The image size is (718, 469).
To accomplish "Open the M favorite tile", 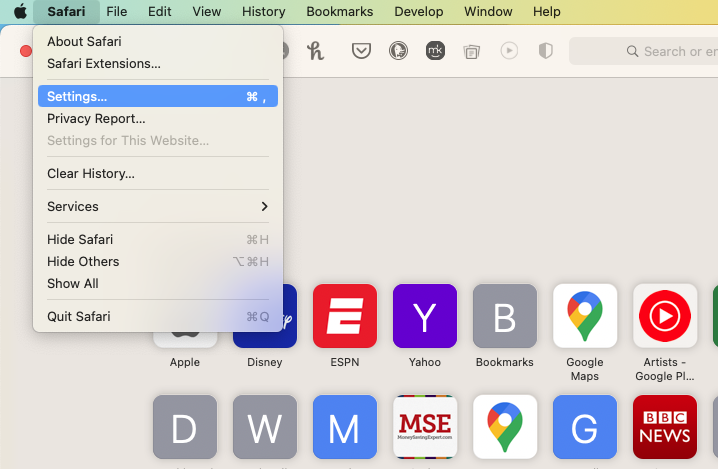I will 345,427.
